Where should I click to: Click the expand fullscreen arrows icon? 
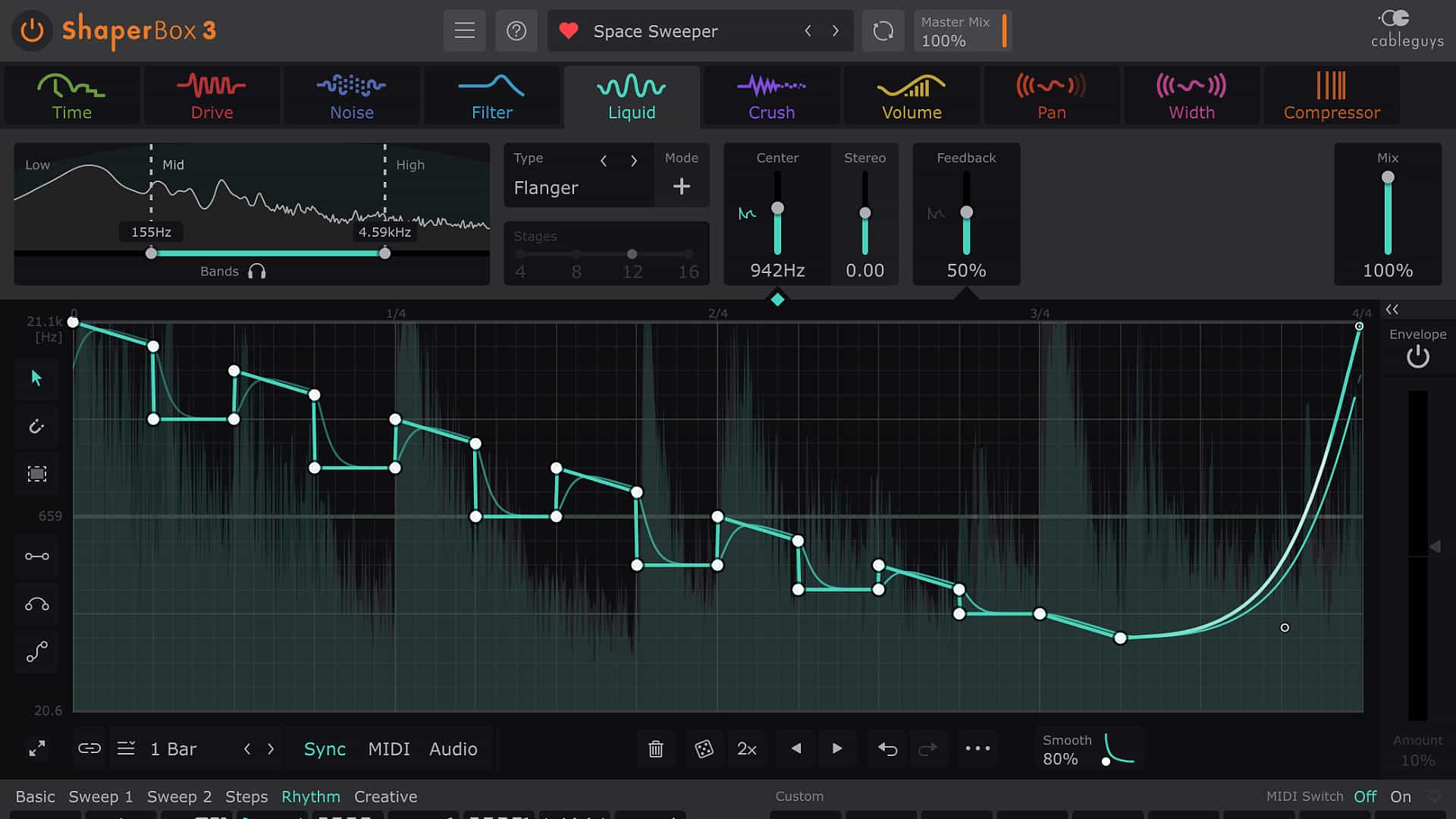(x=36, y=748)
